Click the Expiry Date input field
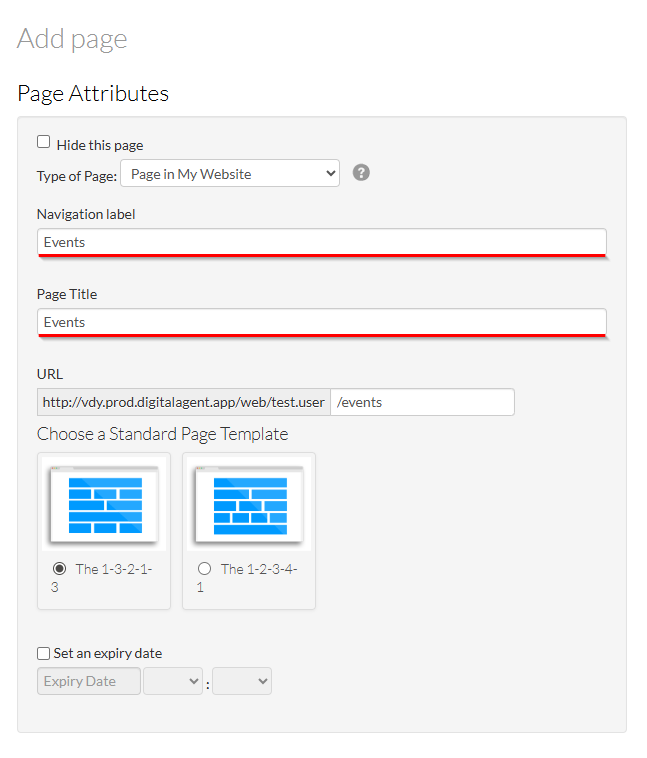The image size is (647, 758). (89, 681)
